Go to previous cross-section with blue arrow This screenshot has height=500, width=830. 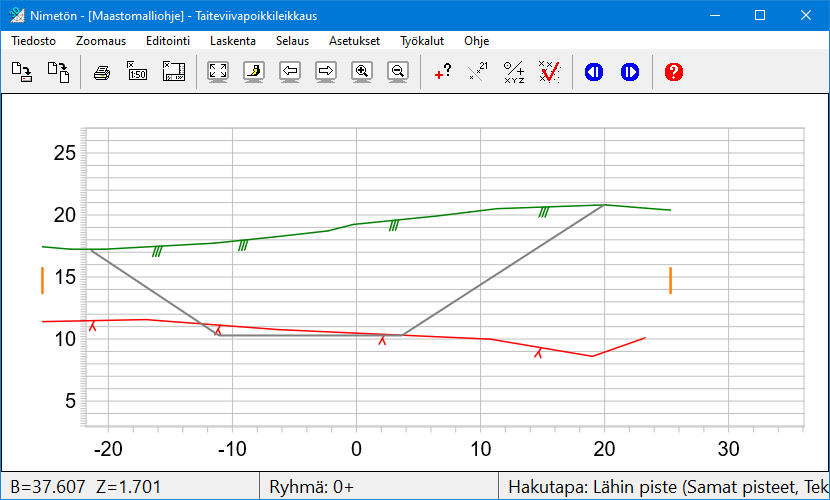tap(594, 72)
